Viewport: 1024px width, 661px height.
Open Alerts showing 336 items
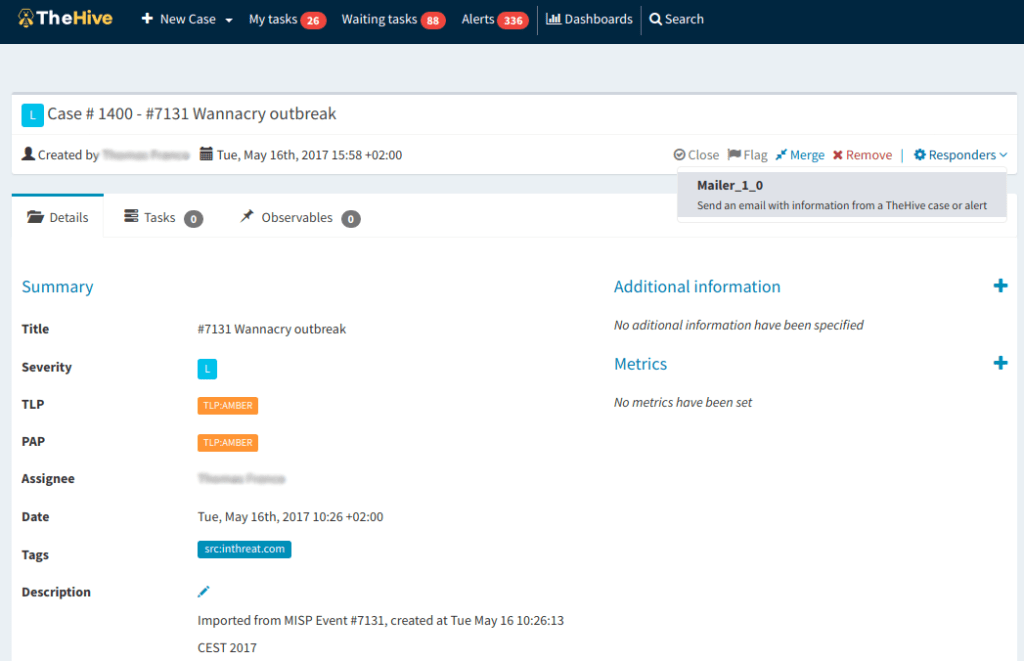(494, 19)
